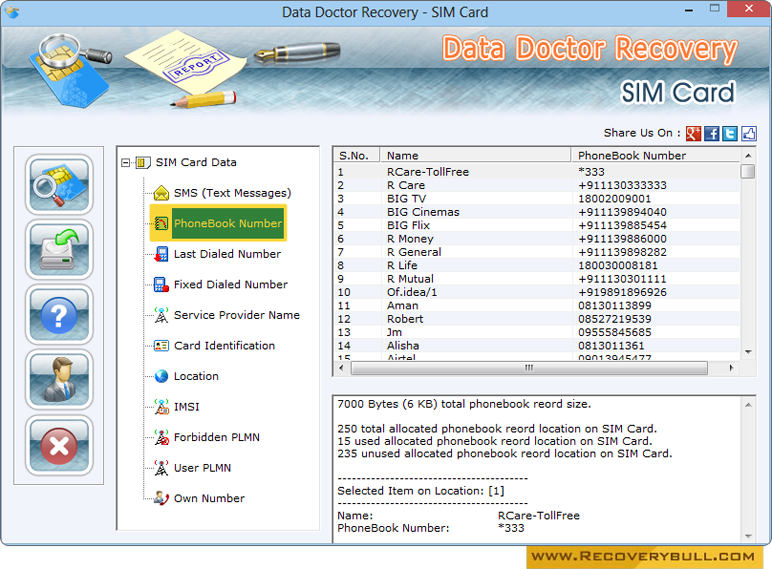Select Card Identification tree item

click(225, 346)
